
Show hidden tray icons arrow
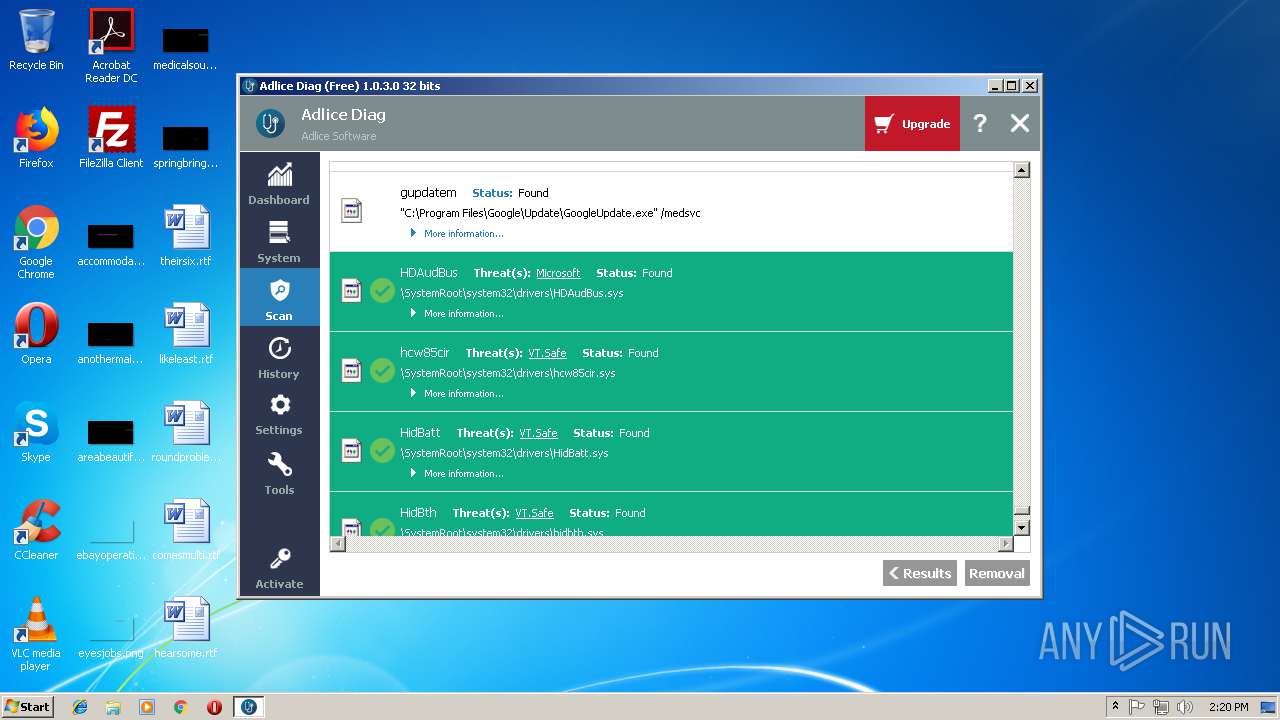click(x=1115, y=707)
